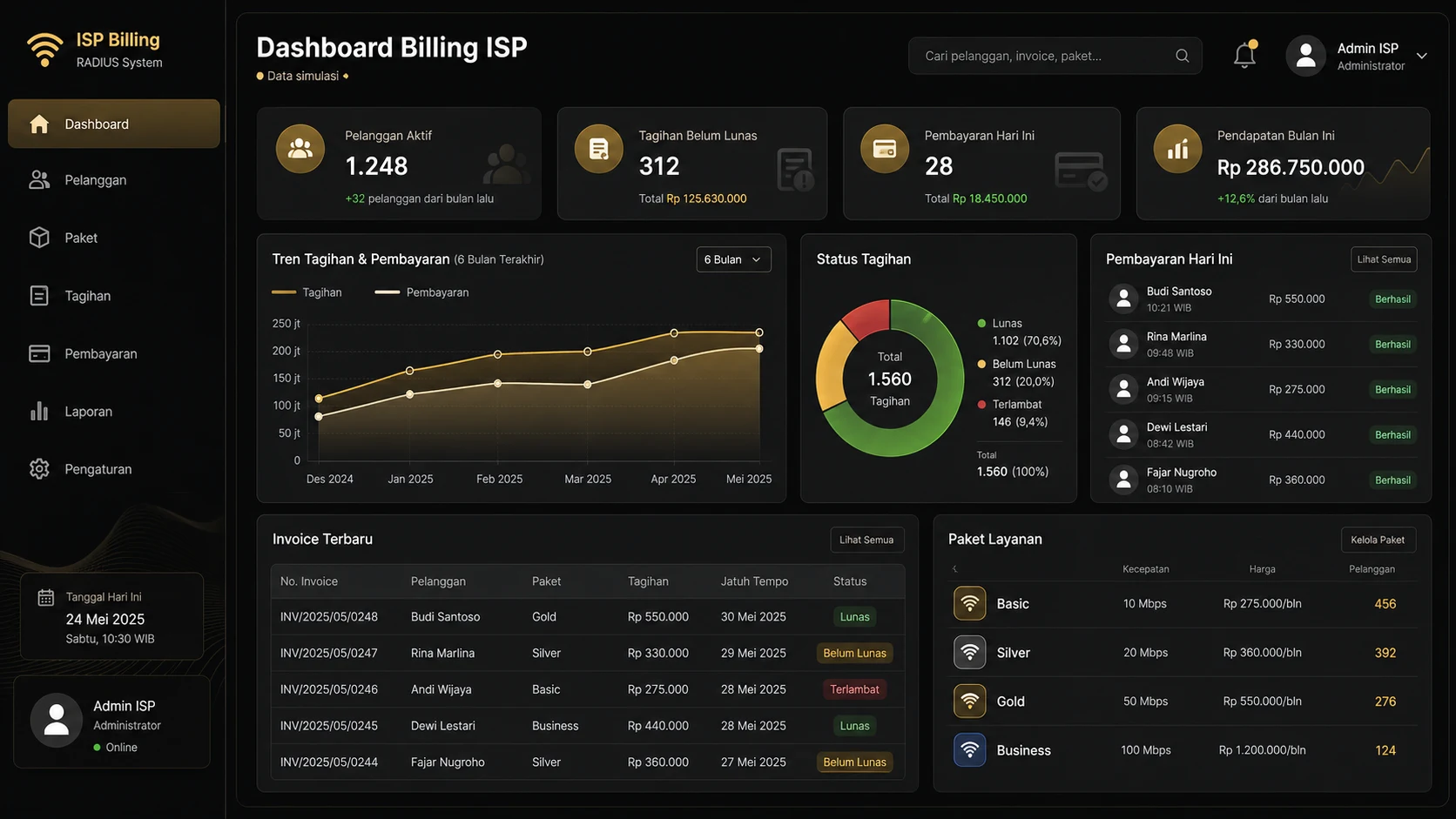Click the Business package Wi-Fi icon

(969, 749)
